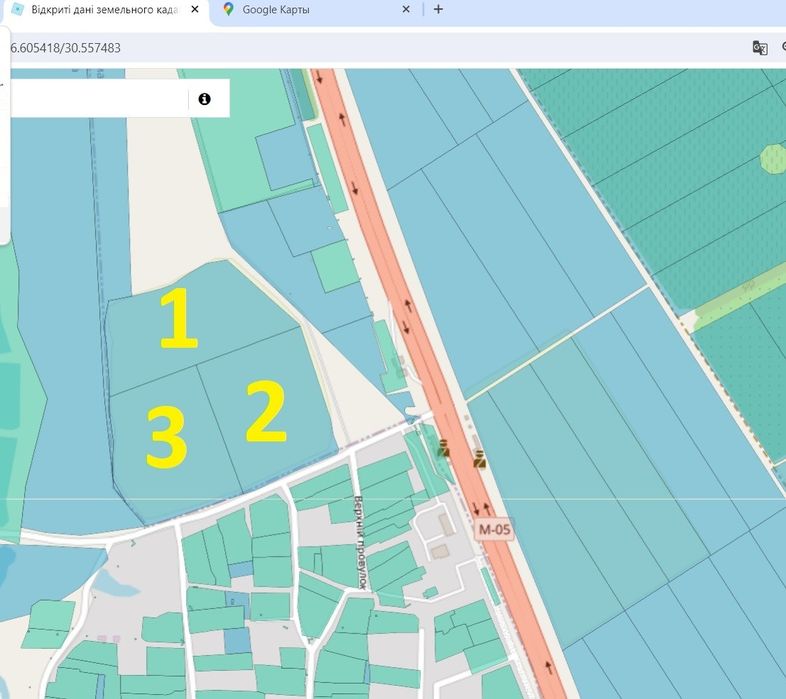The width and height of the screenshot is (786, 699).
Task: Open the info icon in search box
Action: (x=204, y=99)
